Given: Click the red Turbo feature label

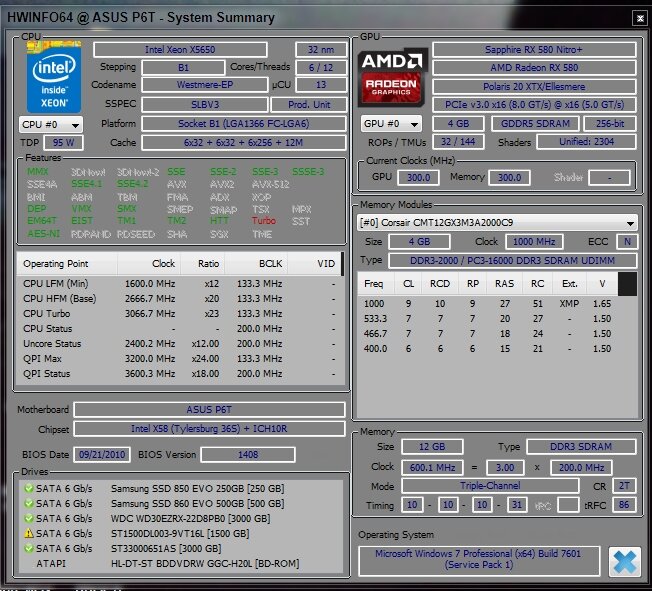Looking at the screenshot, I should tap(264, 220).
